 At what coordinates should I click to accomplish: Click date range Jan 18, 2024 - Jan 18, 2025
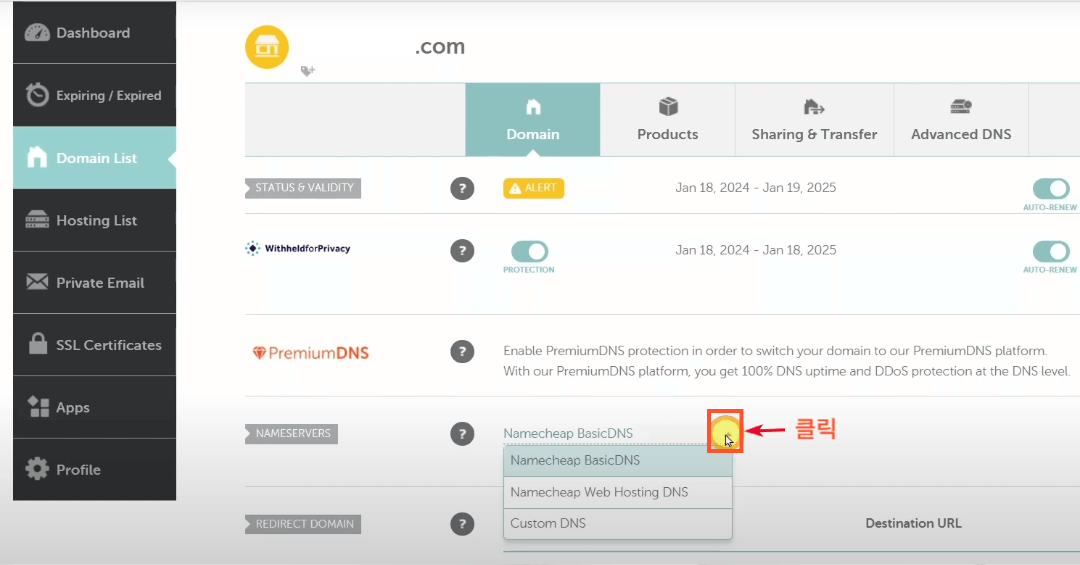[x=756, y=250]
